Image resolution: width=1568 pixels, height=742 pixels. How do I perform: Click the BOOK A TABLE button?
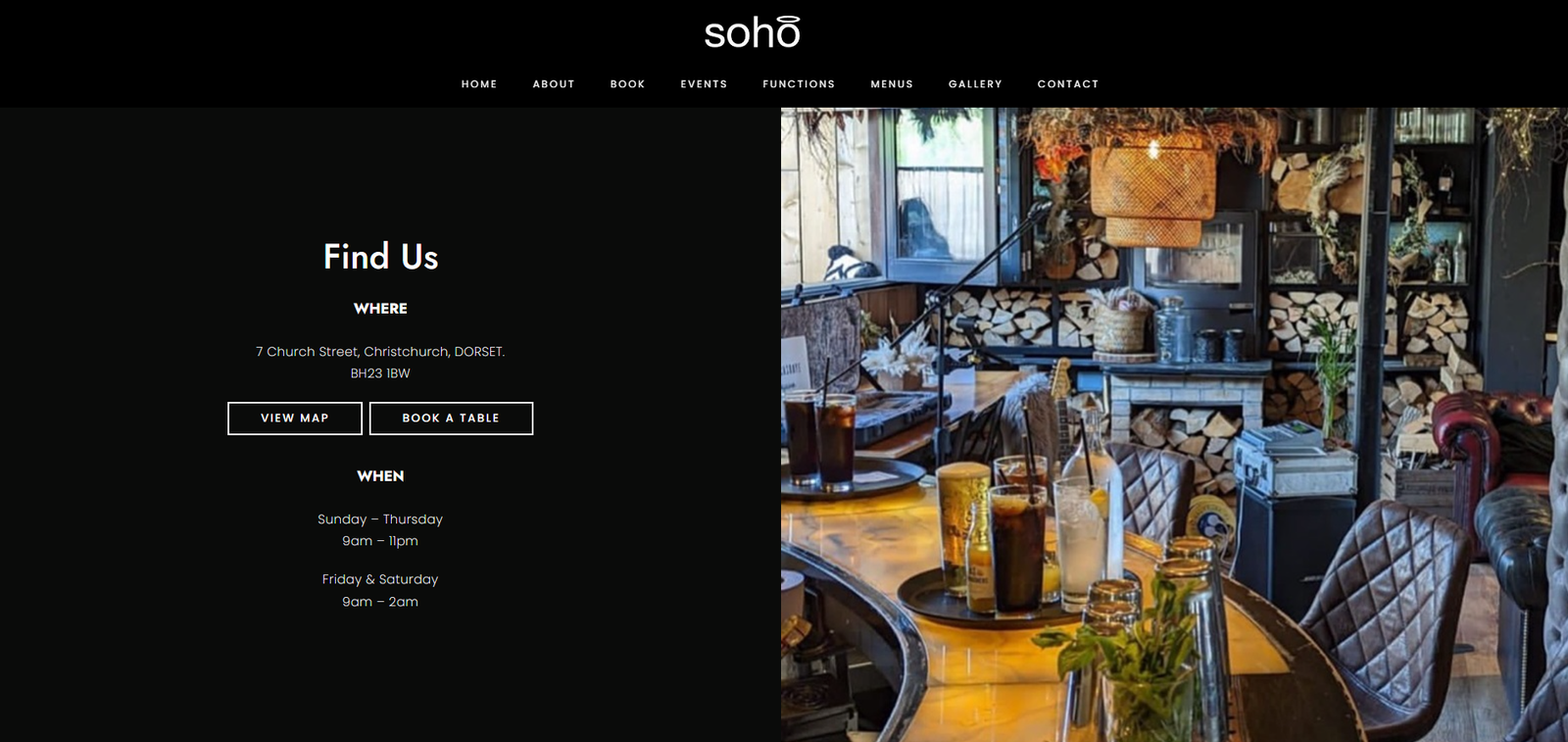coord(451,419)
